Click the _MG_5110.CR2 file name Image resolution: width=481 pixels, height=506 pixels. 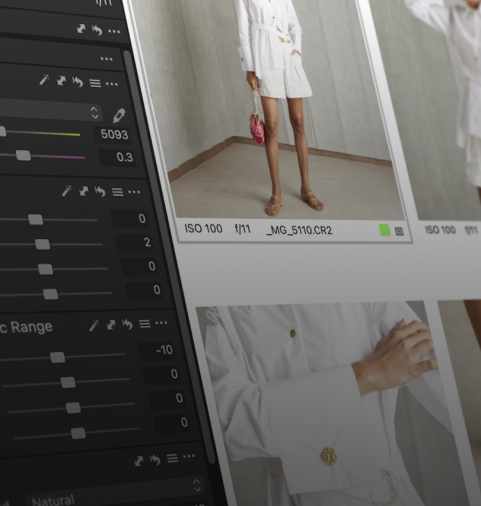[299, 230]
